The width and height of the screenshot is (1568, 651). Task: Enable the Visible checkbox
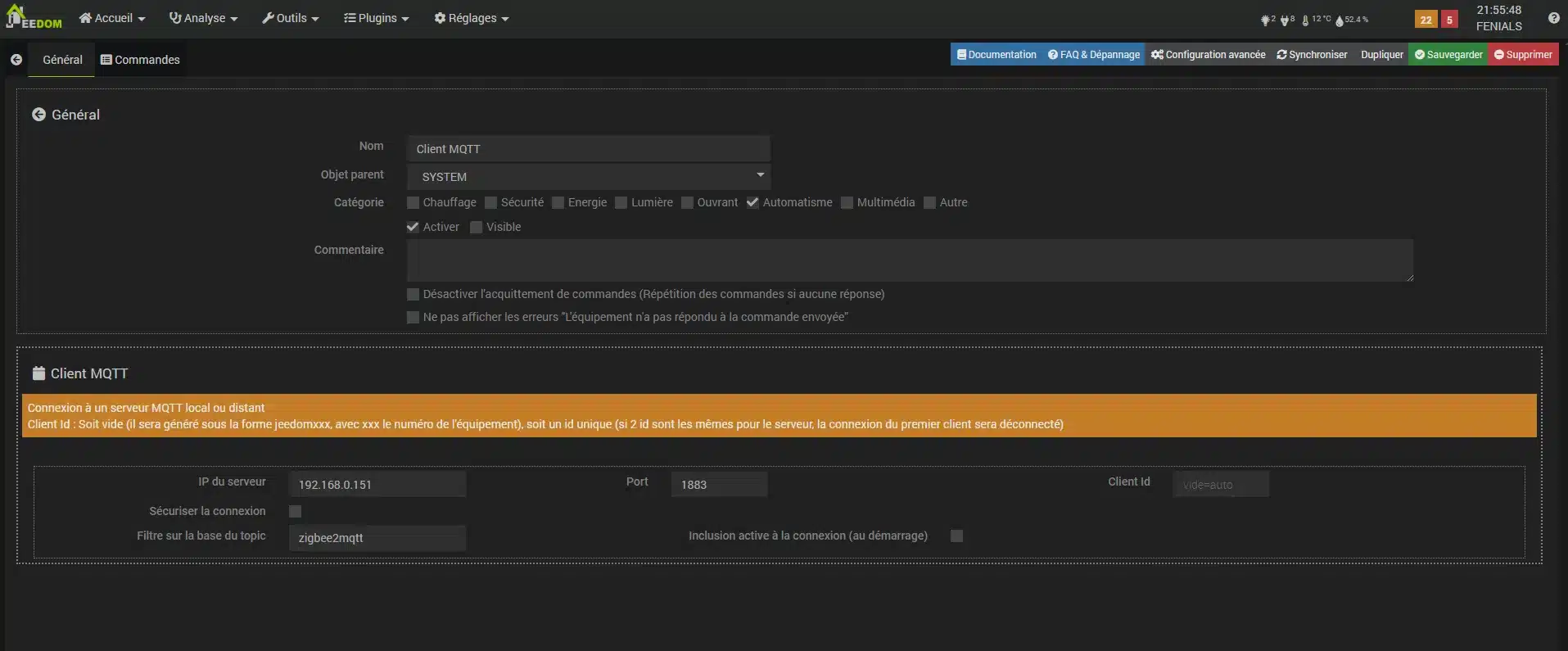click(476, 227)
